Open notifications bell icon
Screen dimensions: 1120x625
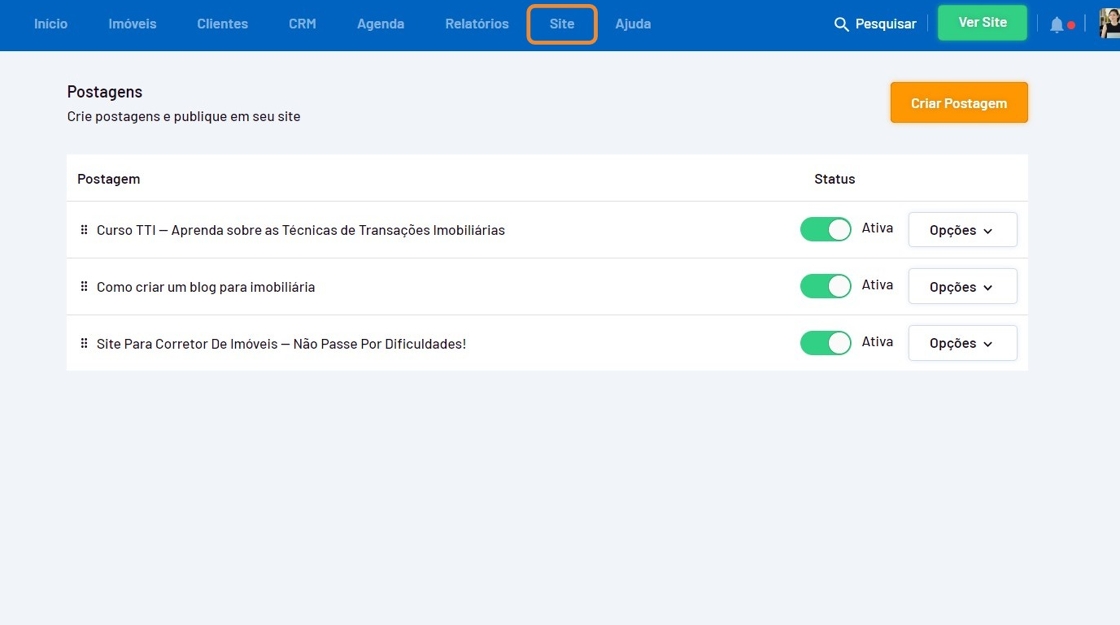[1057, 24]
